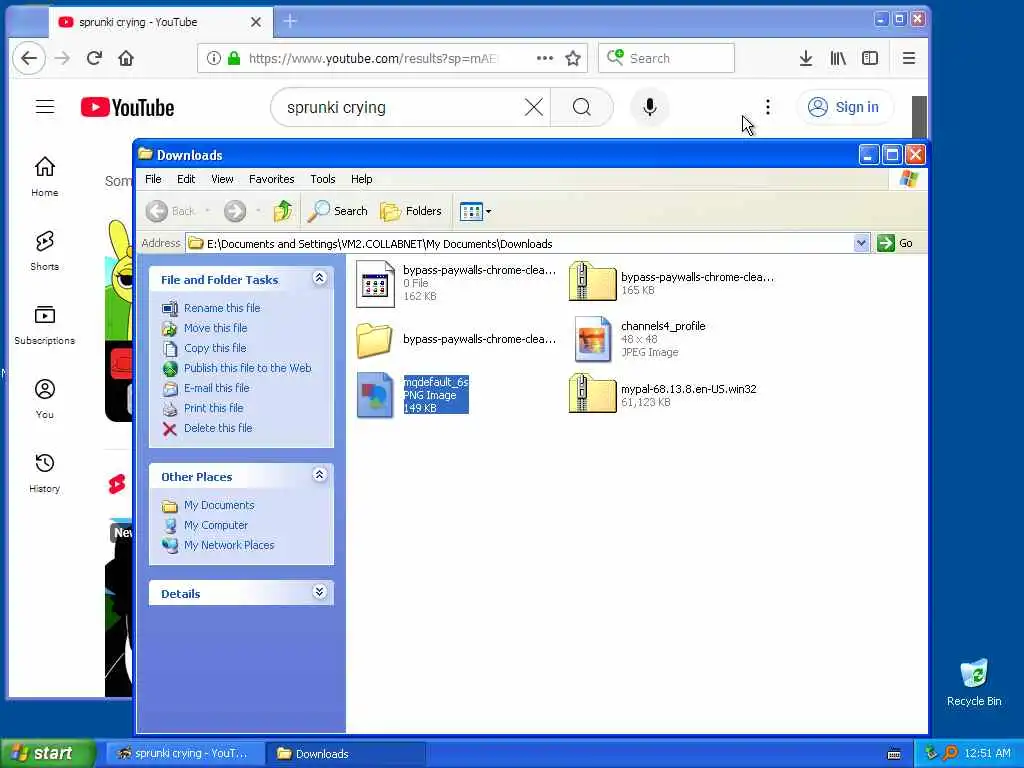
Task: Select the mypal-68.13.8.en-US.win32 archive
Action: pyautogui.click(x=663, y=394)
